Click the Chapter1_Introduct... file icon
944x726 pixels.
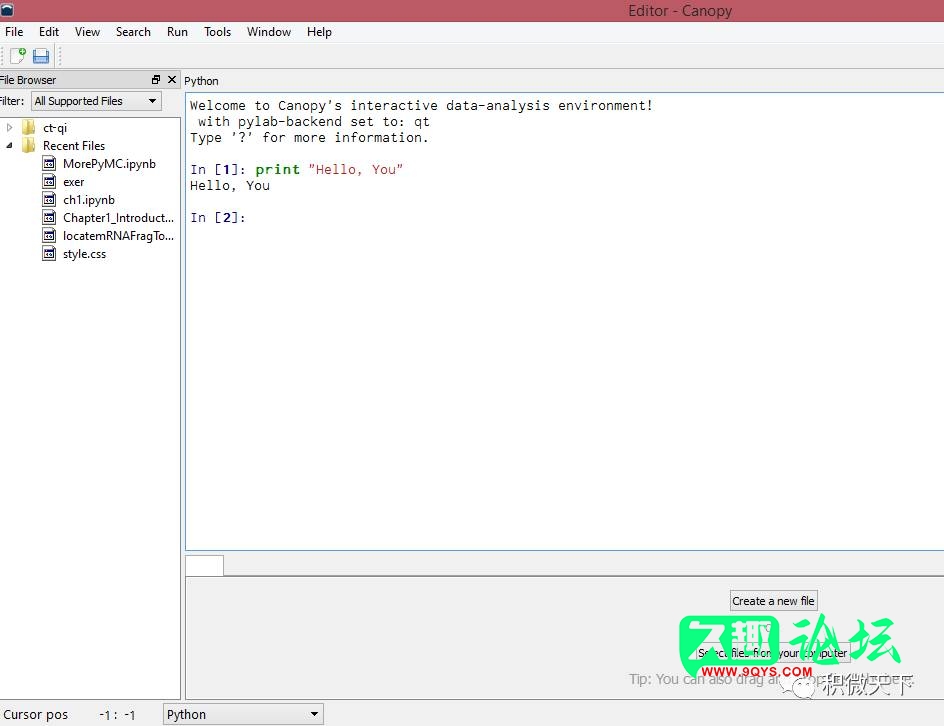(x=49, y=218)
